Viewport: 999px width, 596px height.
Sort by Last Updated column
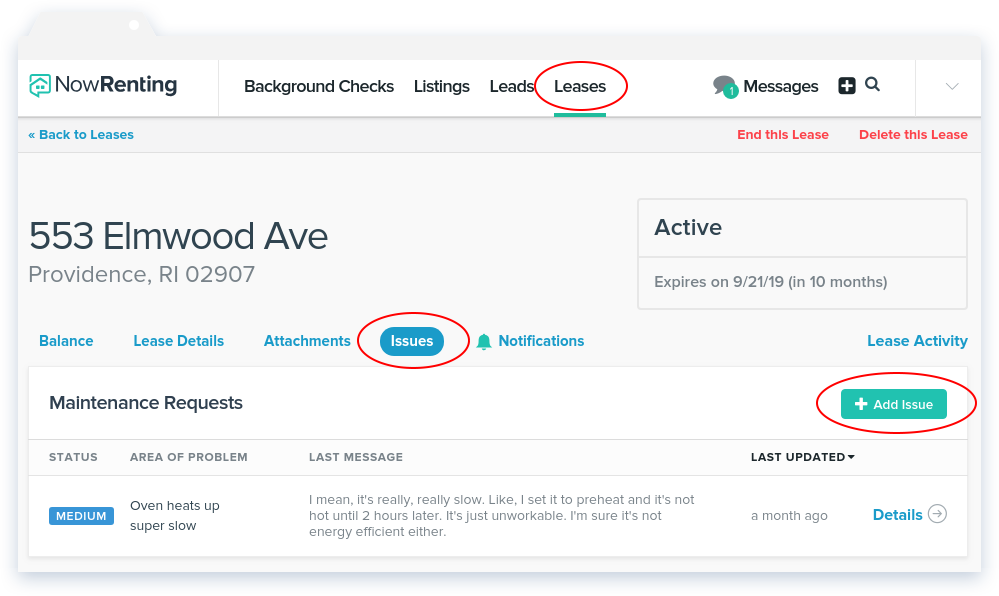802,457
